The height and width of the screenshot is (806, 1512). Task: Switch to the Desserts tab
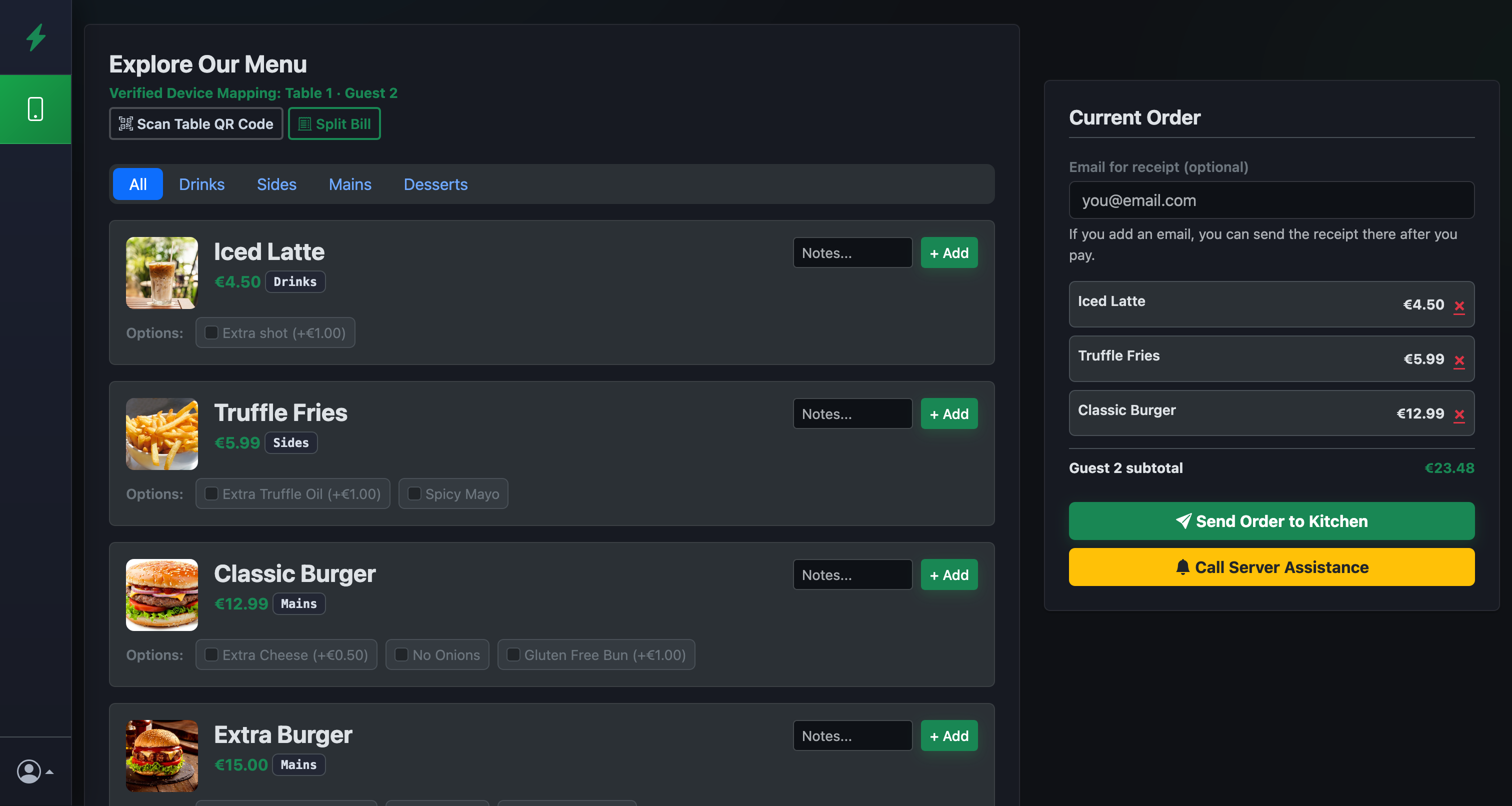click(435, 184)
